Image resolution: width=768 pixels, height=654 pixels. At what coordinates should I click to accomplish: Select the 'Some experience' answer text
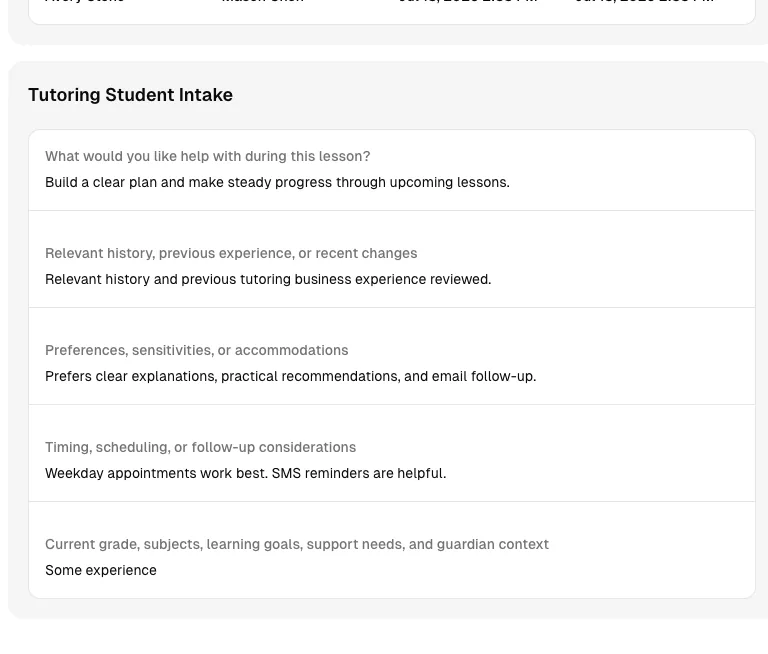(101, 570)
